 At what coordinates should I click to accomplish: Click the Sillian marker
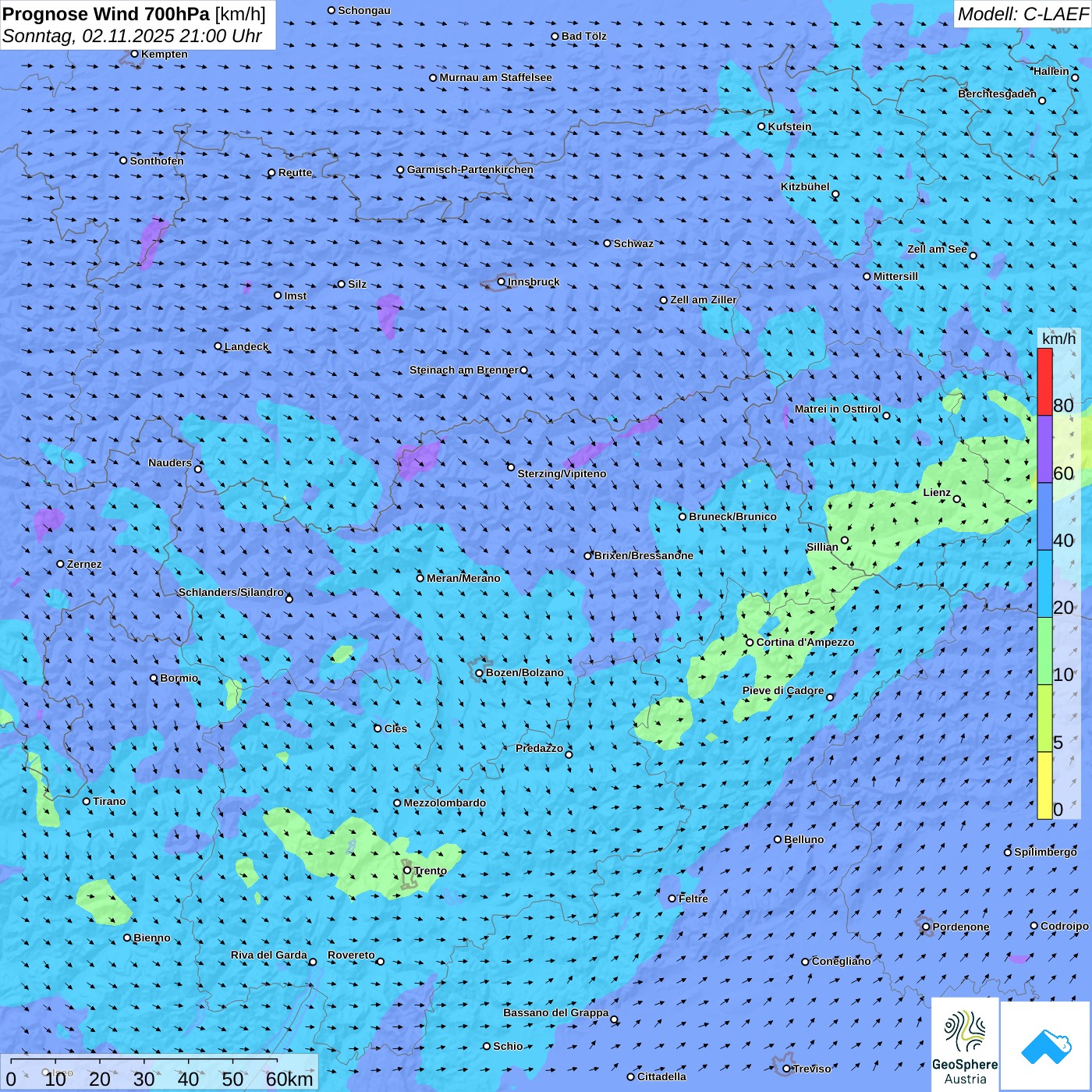pyautogui.click(x=845, y=540)
